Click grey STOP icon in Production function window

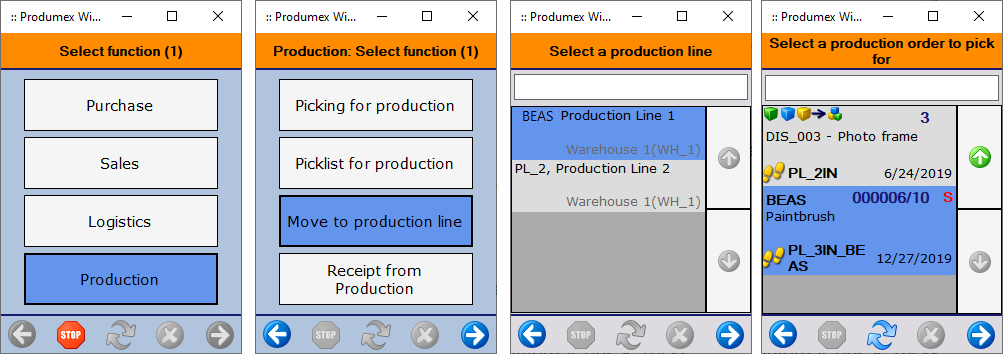pos(326,335)
